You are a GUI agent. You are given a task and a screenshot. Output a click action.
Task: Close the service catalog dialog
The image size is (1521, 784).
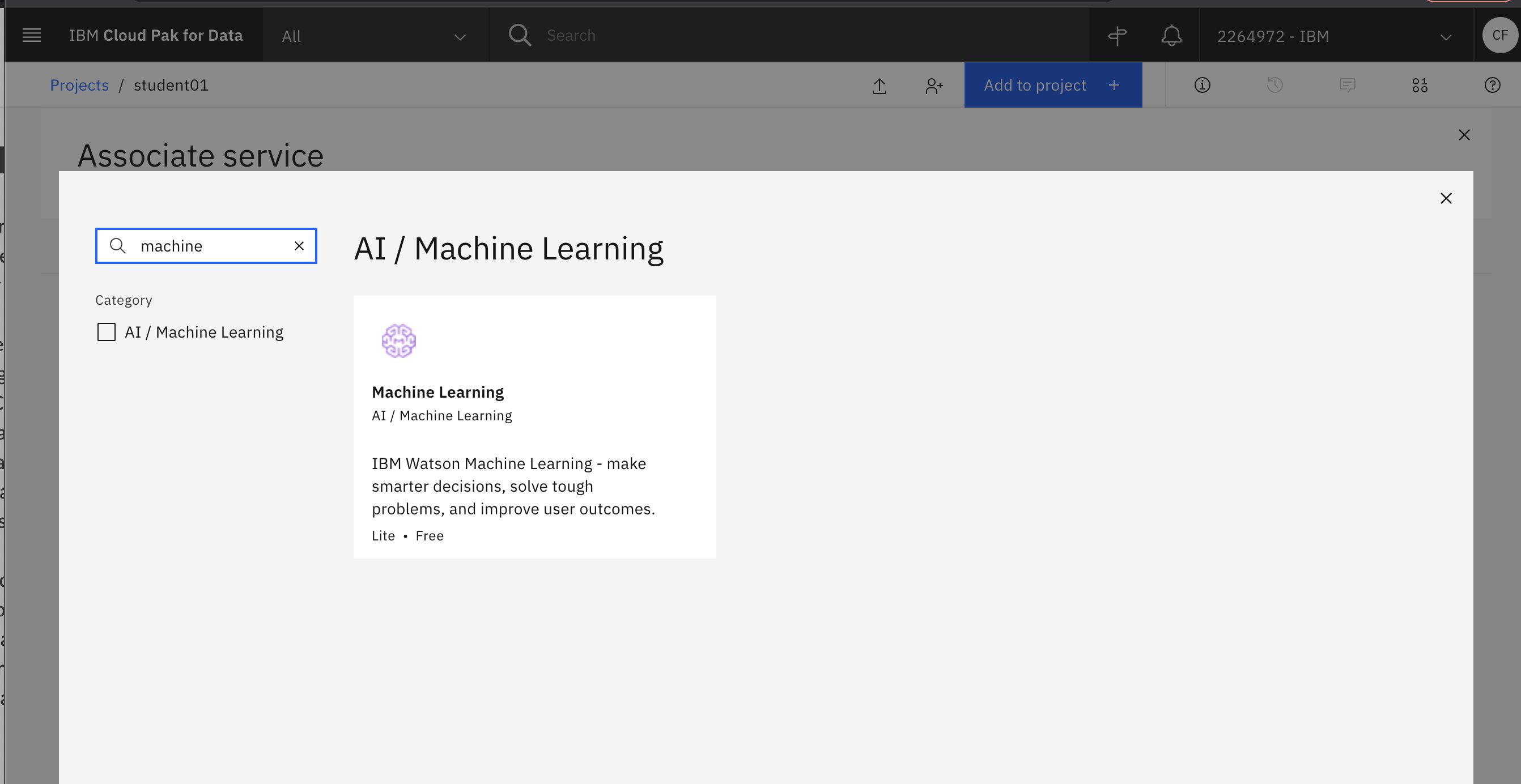click(1446, 198)
